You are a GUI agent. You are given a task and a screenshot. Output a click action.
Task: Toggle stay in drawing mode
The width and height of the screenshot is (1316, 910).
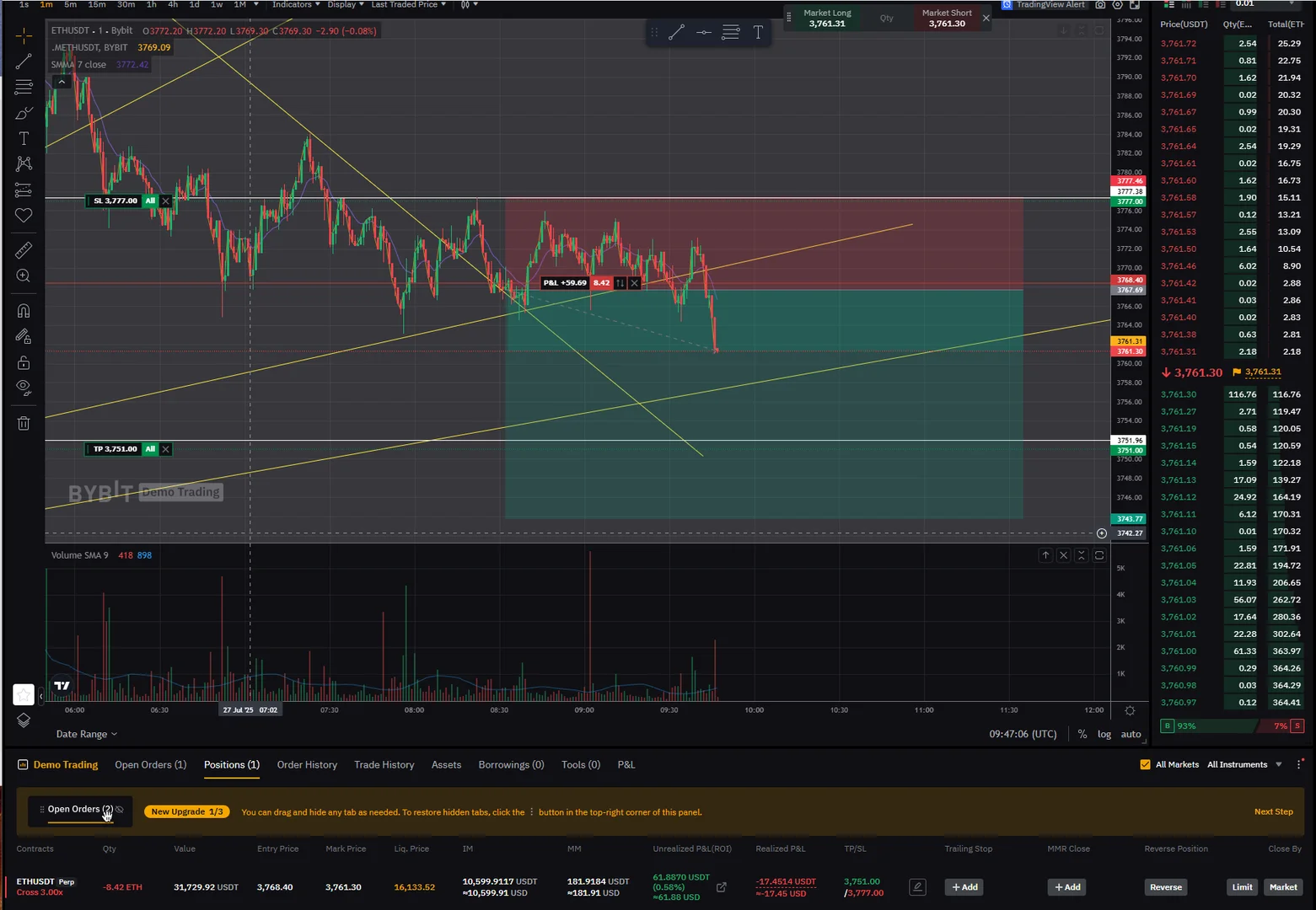point(24,336)
